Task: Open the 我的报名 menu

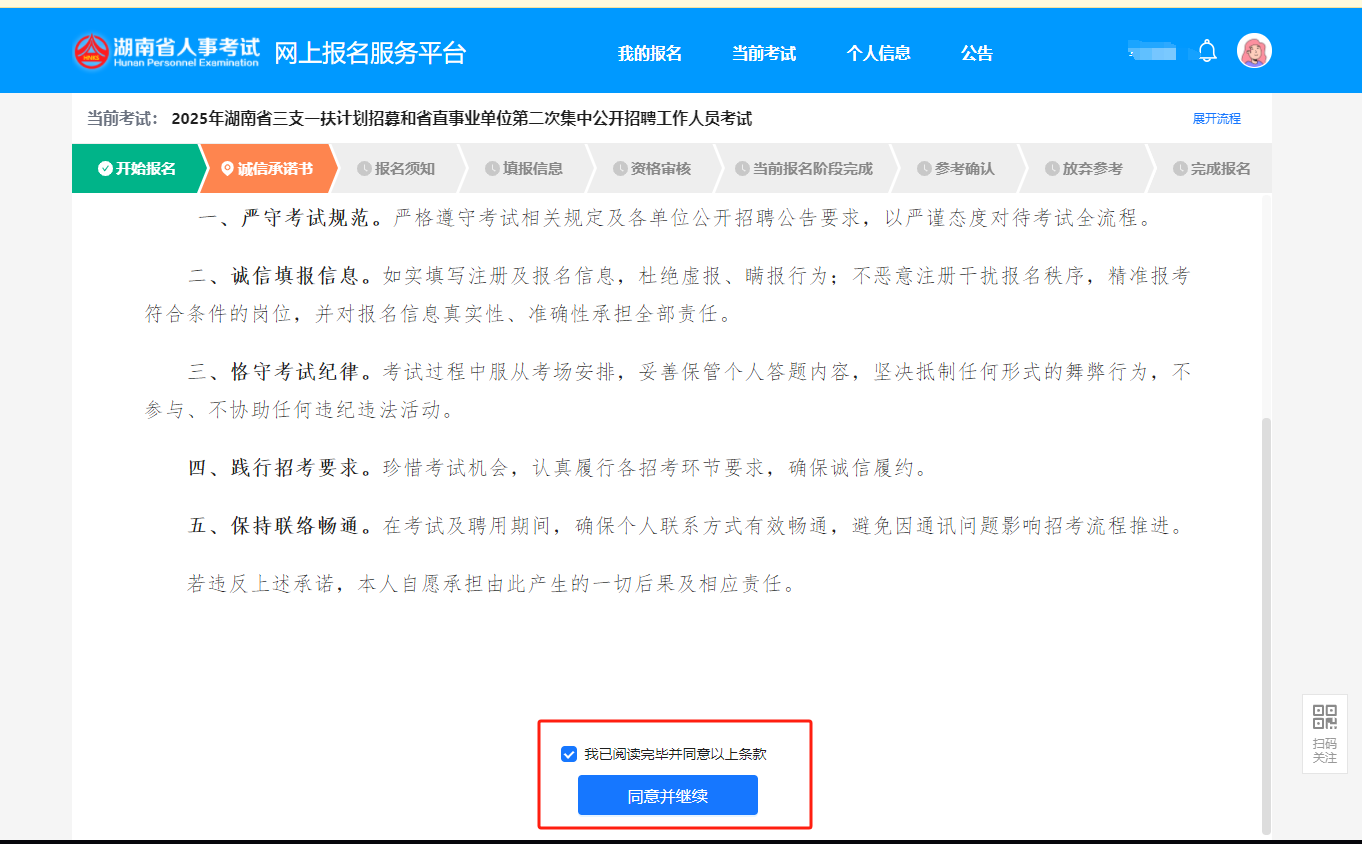Action: click(650, 53)
